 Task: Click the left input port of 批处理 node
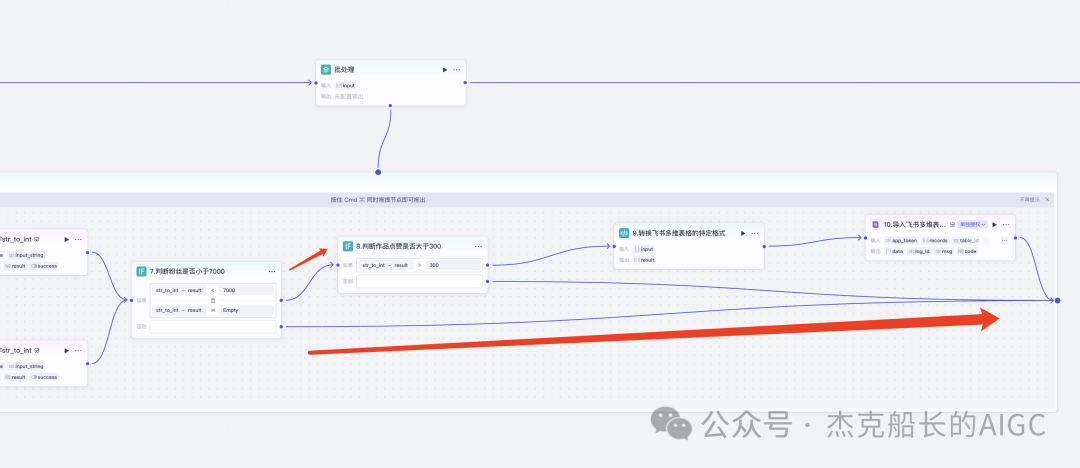315,83
